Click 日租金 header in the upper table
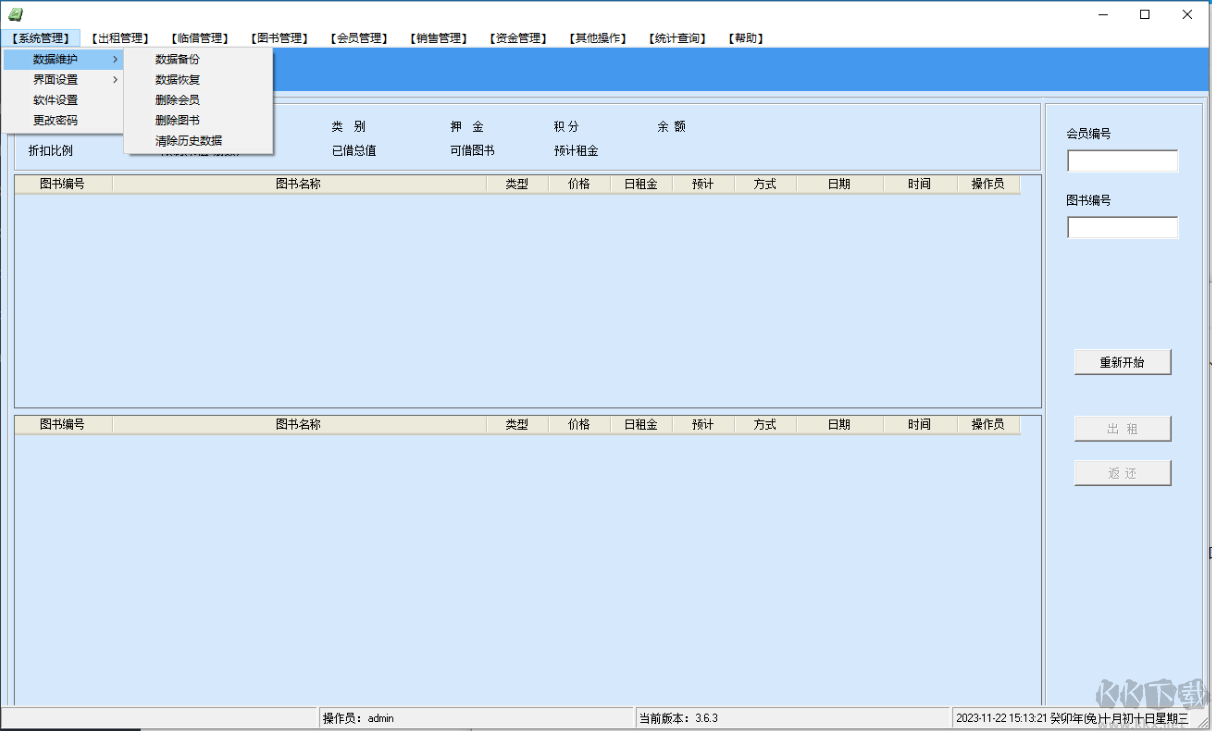Screen dimensions: 1212x731 click(641, 184)
